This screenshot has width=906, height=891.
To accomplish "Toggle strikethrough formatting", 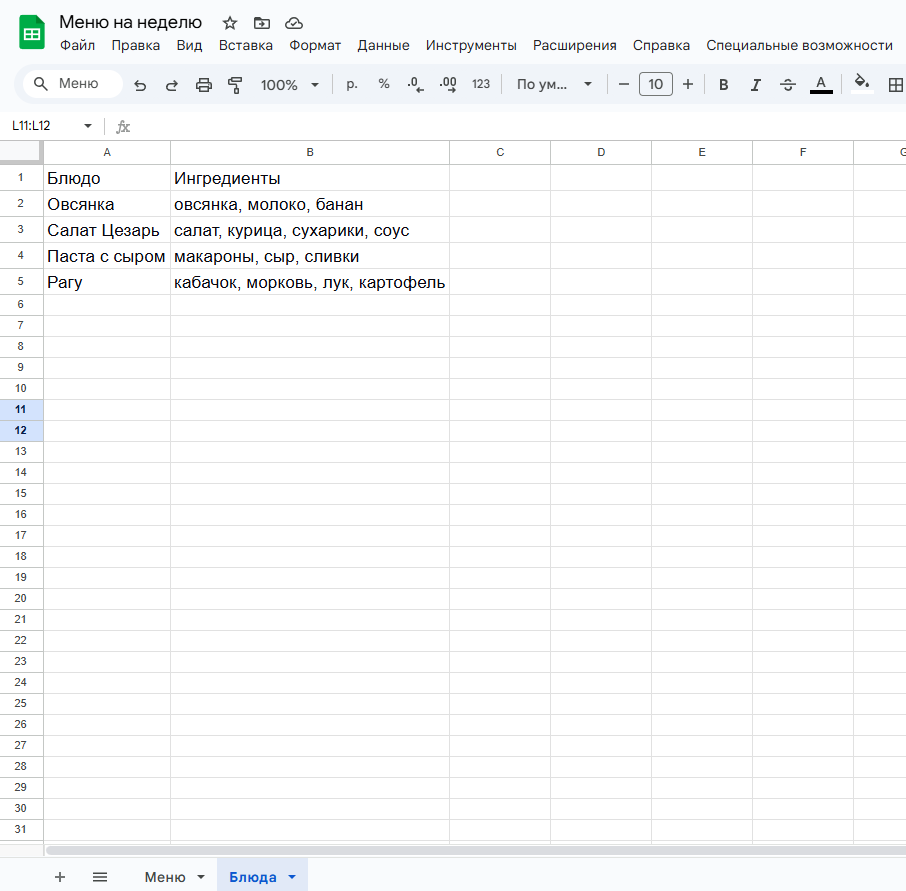I will [x=788, y=85].
